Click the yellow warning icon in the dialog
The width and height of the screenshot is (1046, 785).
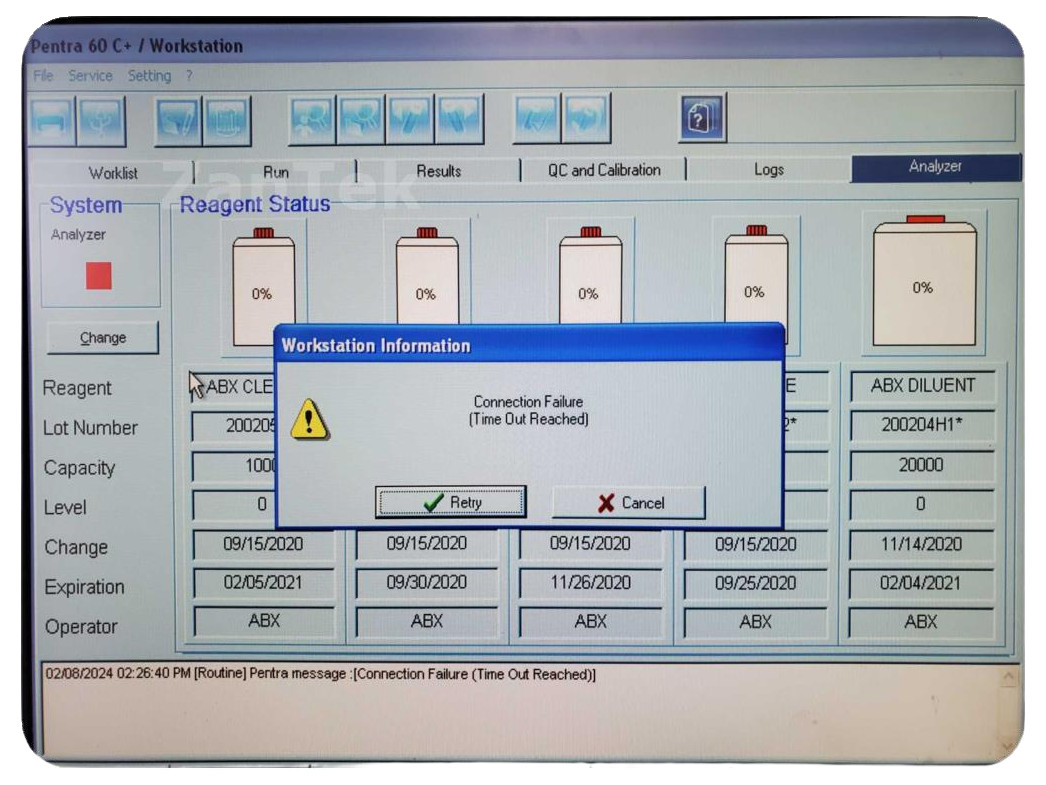[309, 420]
